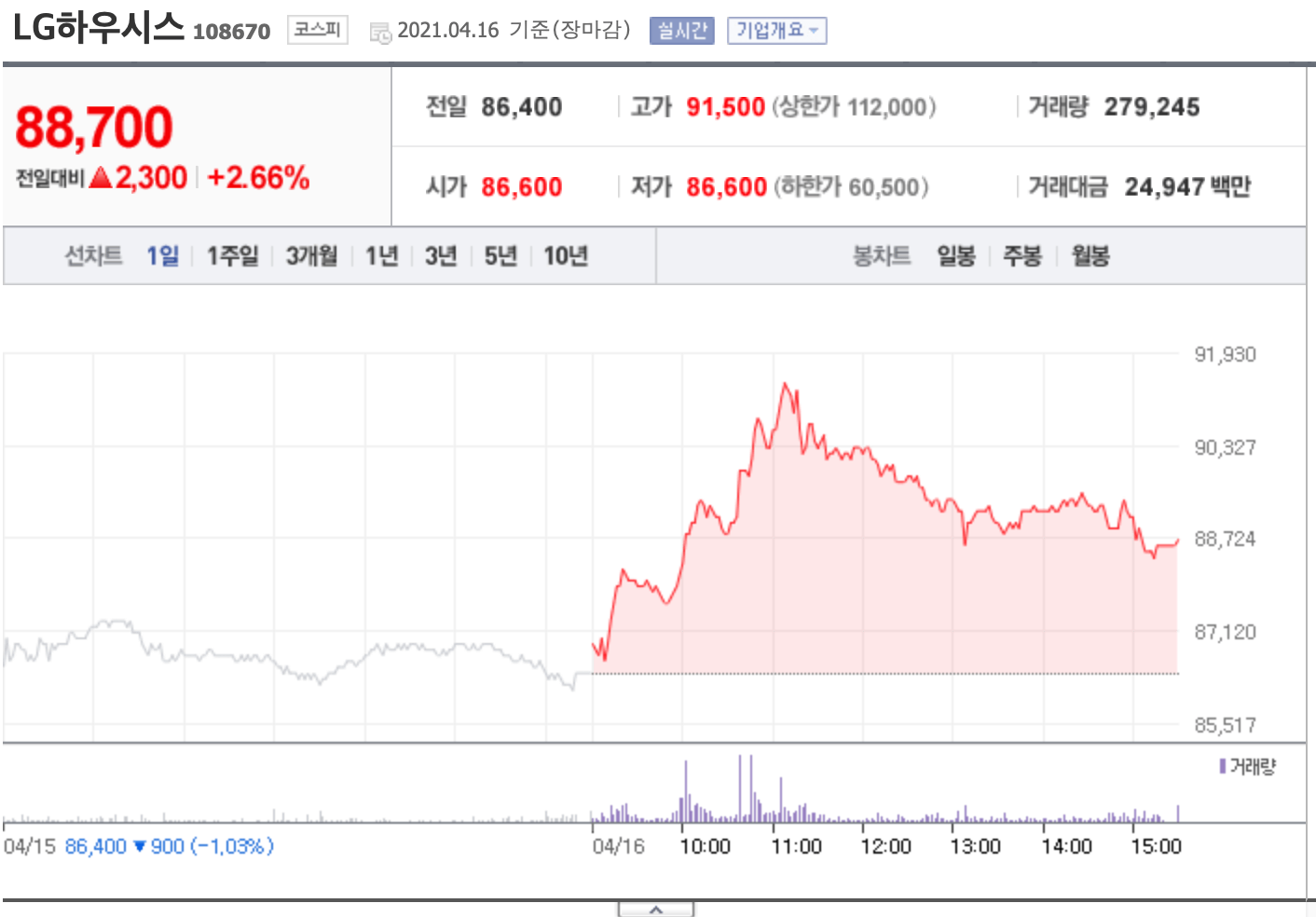
Task: Open the 기업개요 dropdown
Action: click(x=776, y=31)
